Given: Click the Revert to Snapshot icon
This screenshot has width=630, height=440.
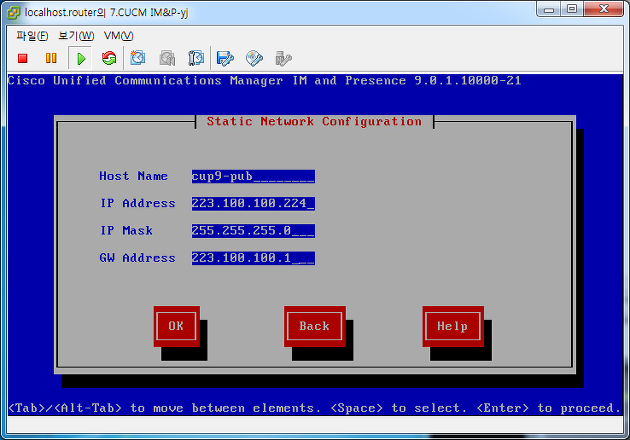Looking at the screenshot, I should pos(167,58).
